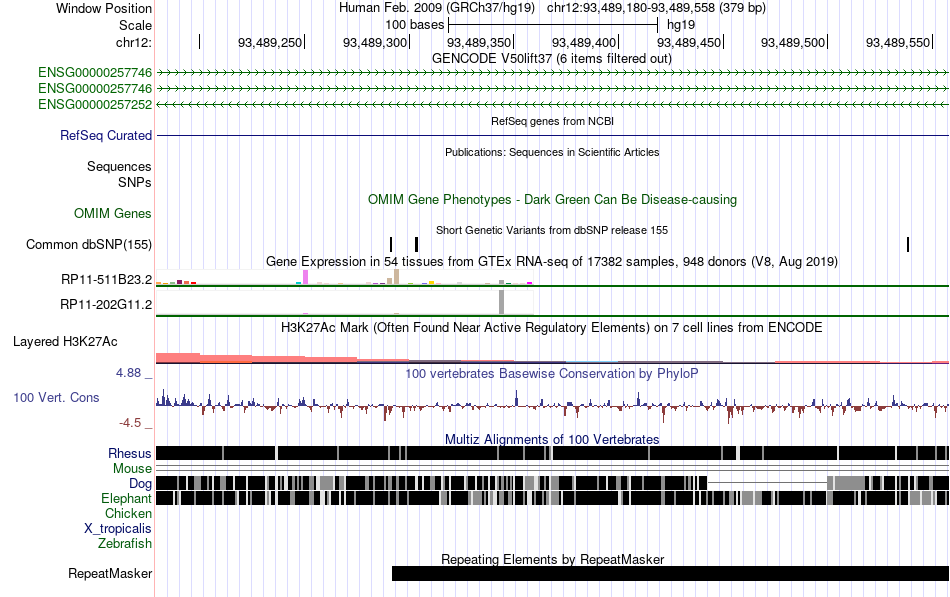Screen dimensions: 950x597
Task: Click the tall gray bar in RP11-202G11.2 expression graph
Action: click(x=501, y=302)
